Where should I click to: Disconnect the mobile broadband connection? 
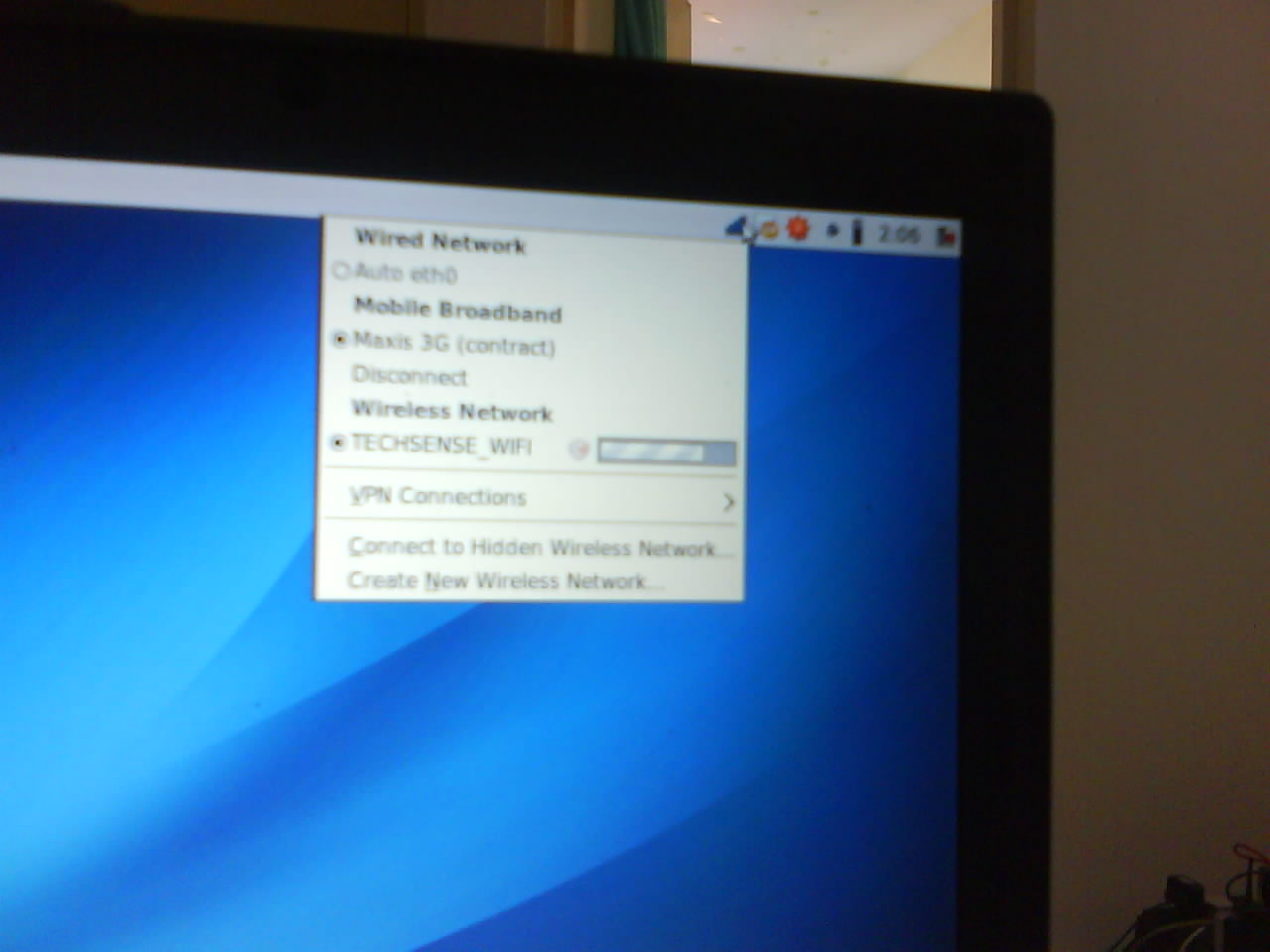pos(409,377)
